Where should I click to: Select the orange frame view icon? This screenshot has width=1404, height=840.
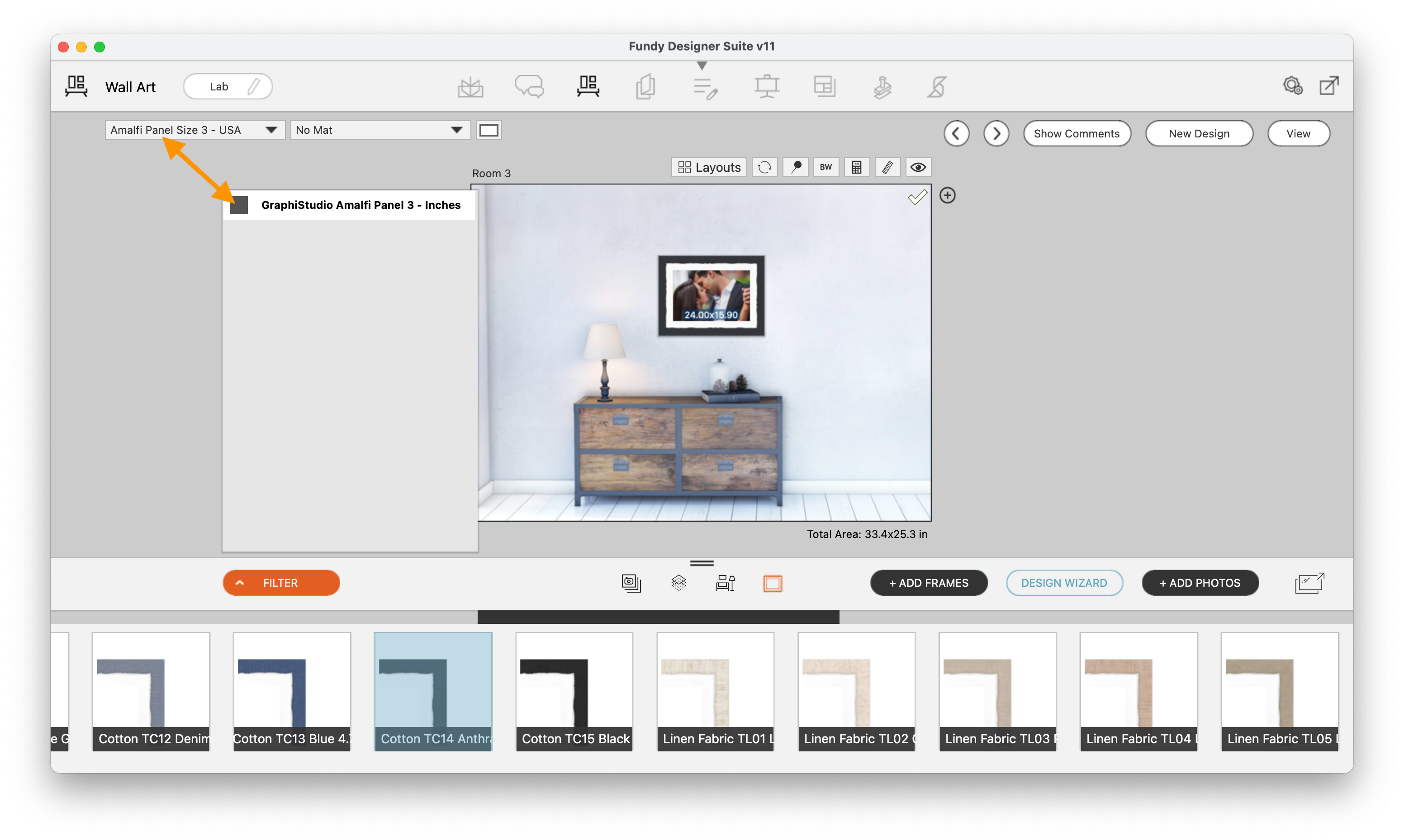tap(772, 583)
